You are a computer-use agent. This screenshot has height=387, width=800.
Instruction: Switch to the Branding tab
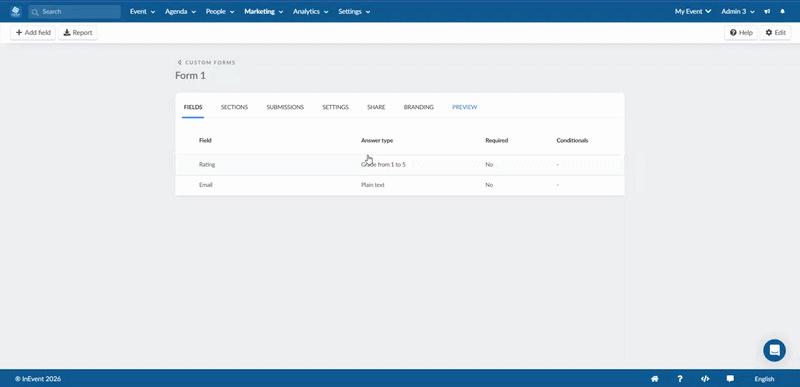pos(418,107)
